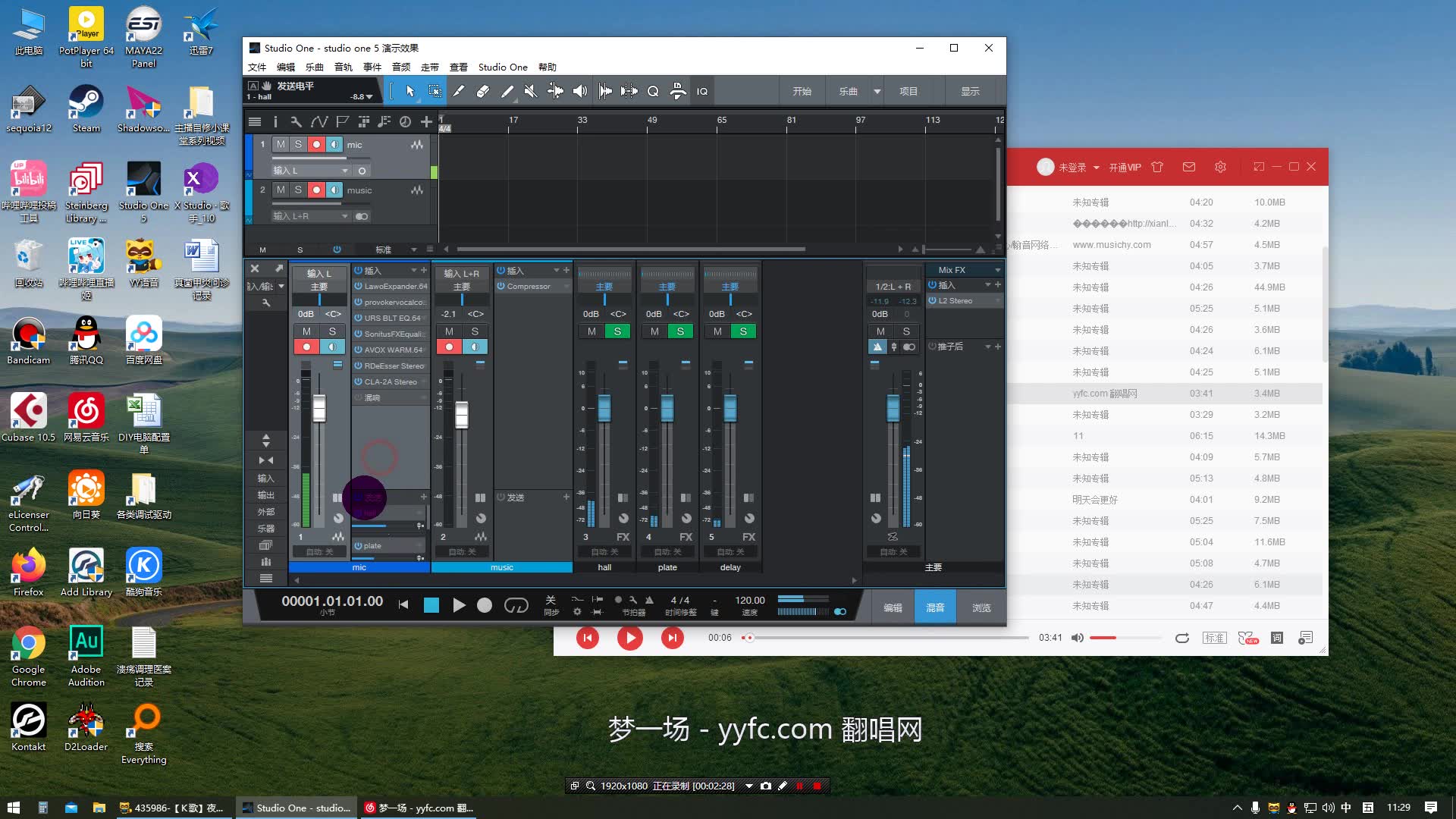Switch to the 浏览 view tab

[x=981, y=607]
